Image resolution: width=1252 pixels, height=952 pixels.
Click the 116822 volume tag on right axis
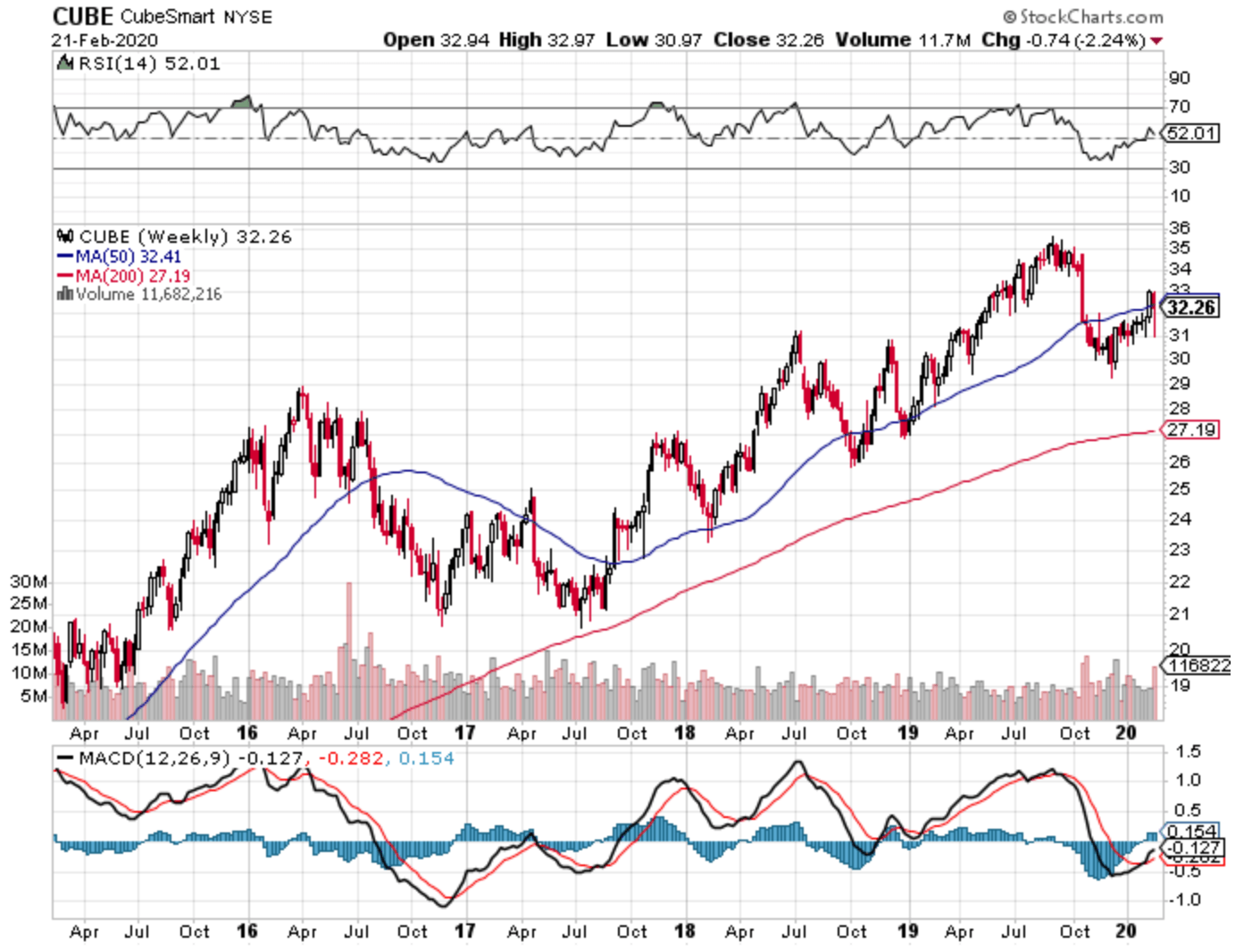coord(1198,665)
